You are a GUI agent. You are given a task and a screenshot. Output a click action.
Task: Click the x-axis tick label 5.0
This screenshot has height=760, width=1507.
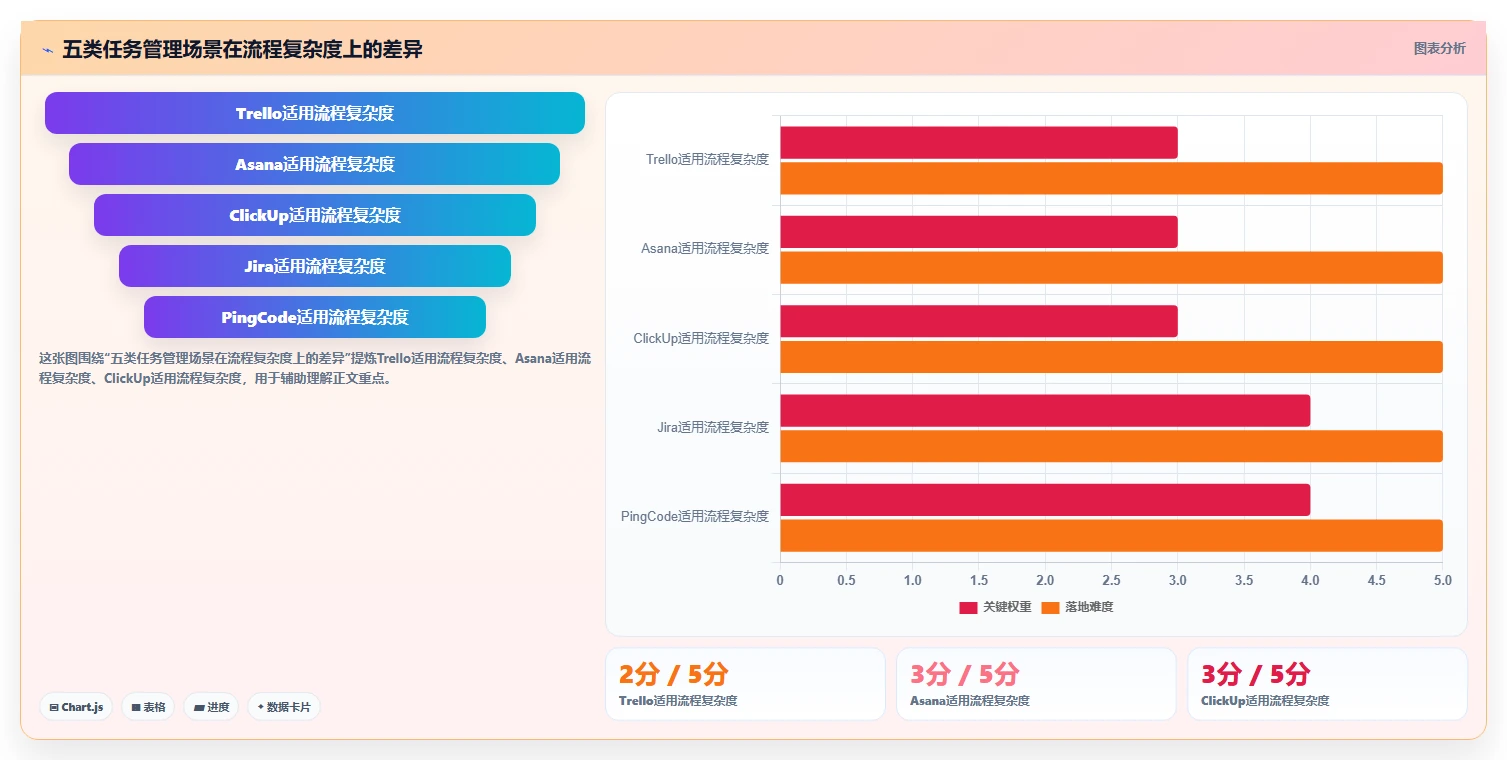point(1441,580)
